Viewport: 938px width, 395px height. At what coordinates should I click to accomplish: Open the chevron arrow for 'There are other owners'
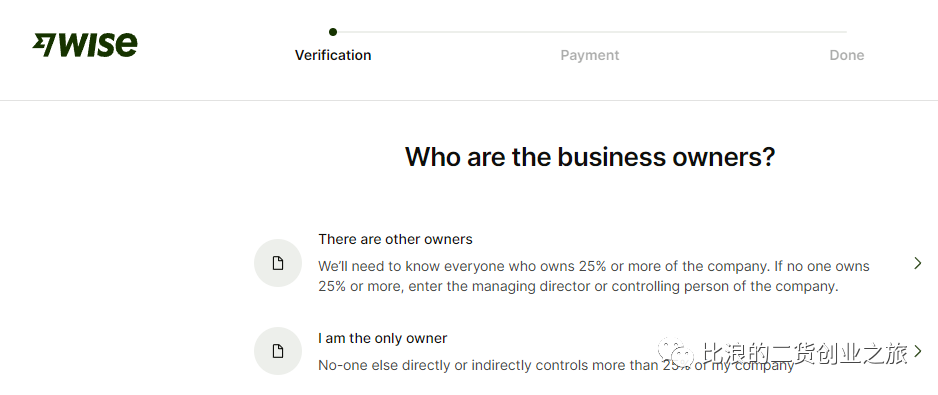click(x=918, y=263)
